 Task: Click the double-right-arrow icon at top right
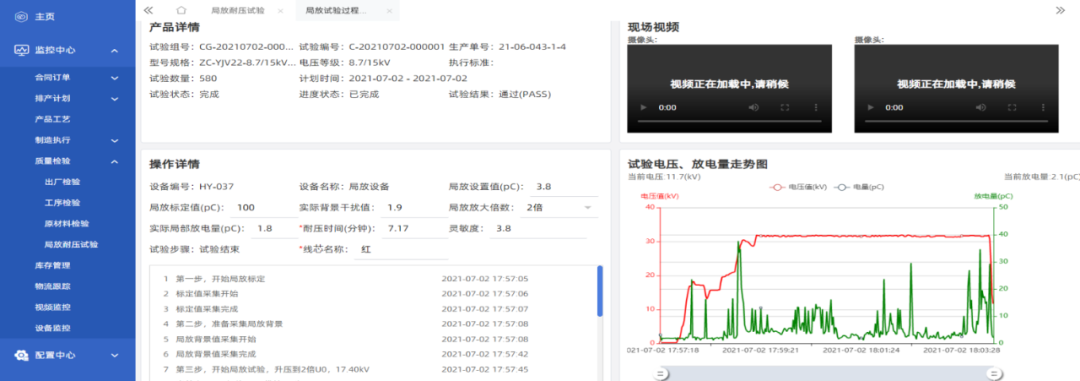click(1060, 10)
